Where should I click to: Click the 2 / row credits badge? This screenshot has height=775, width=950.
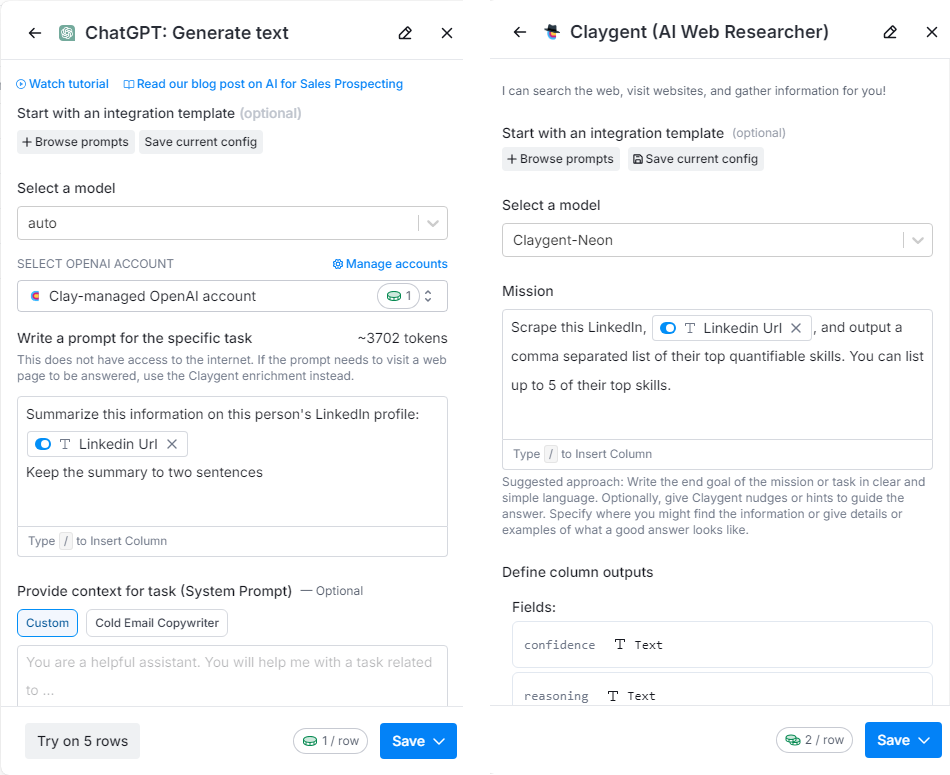coord(814,740)
